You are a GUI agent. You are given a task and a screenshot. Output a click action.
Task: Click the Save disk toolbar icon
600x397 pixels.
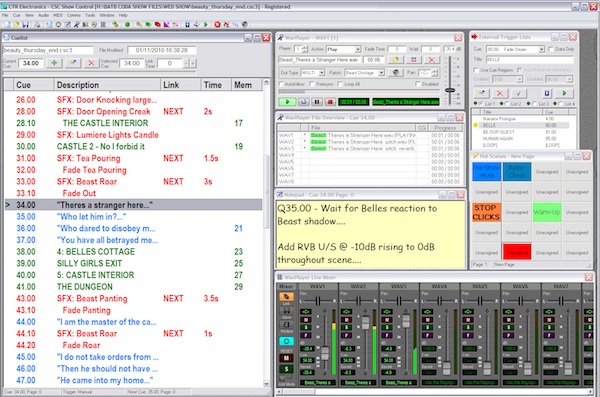coord(25,25)
